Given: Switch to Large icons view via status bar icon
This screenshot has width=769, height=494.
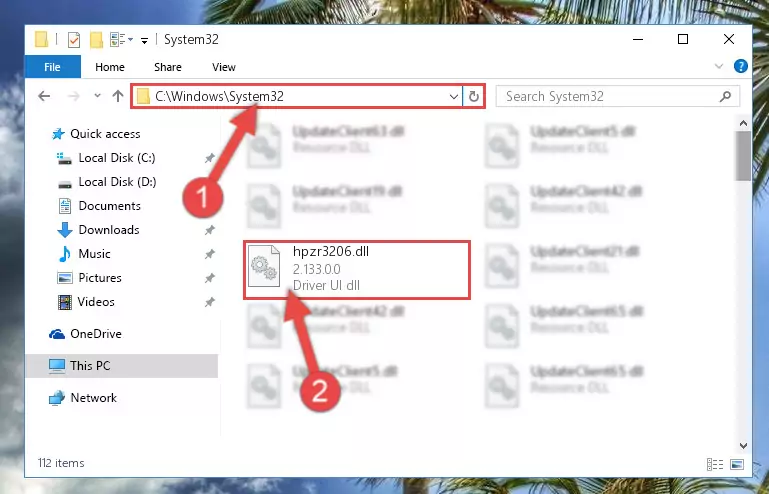Looking at the screenshot, I should (737, 464).
